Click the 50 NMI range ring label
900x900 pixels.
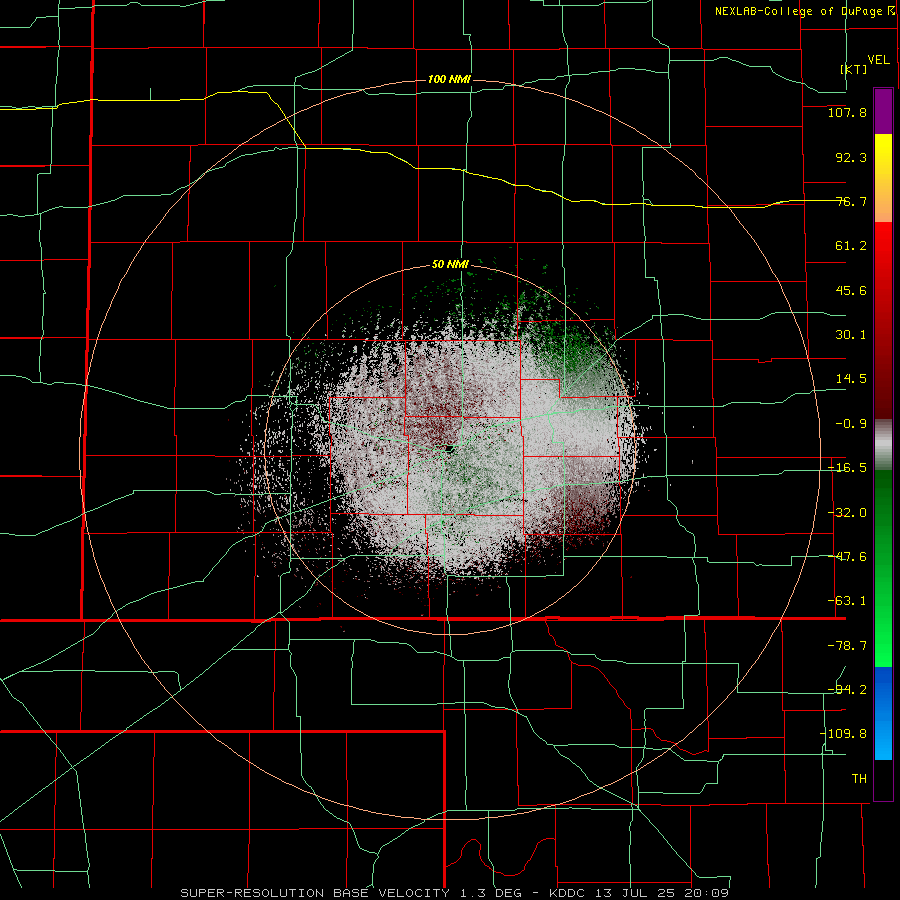tap(450, 264)
